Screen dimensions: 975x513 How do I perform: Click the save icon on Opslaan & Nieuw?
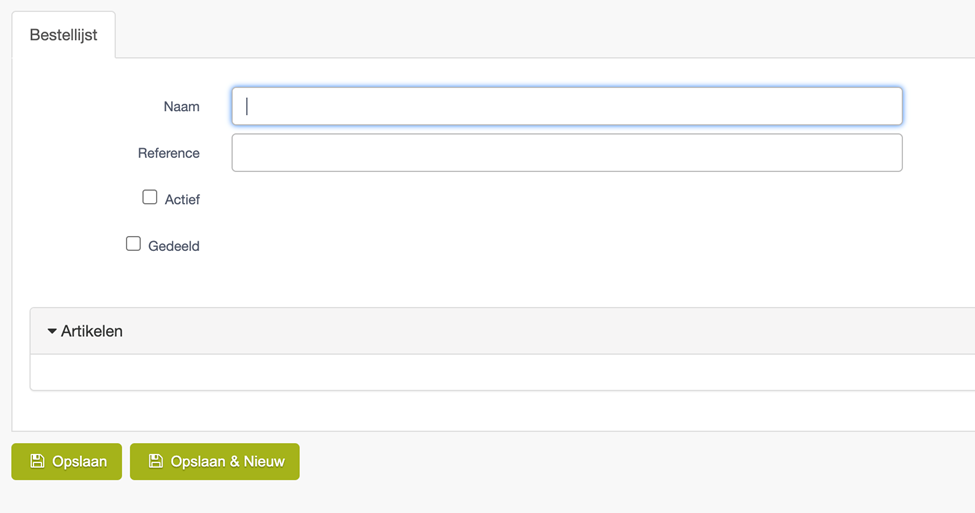tap(155, 461)
